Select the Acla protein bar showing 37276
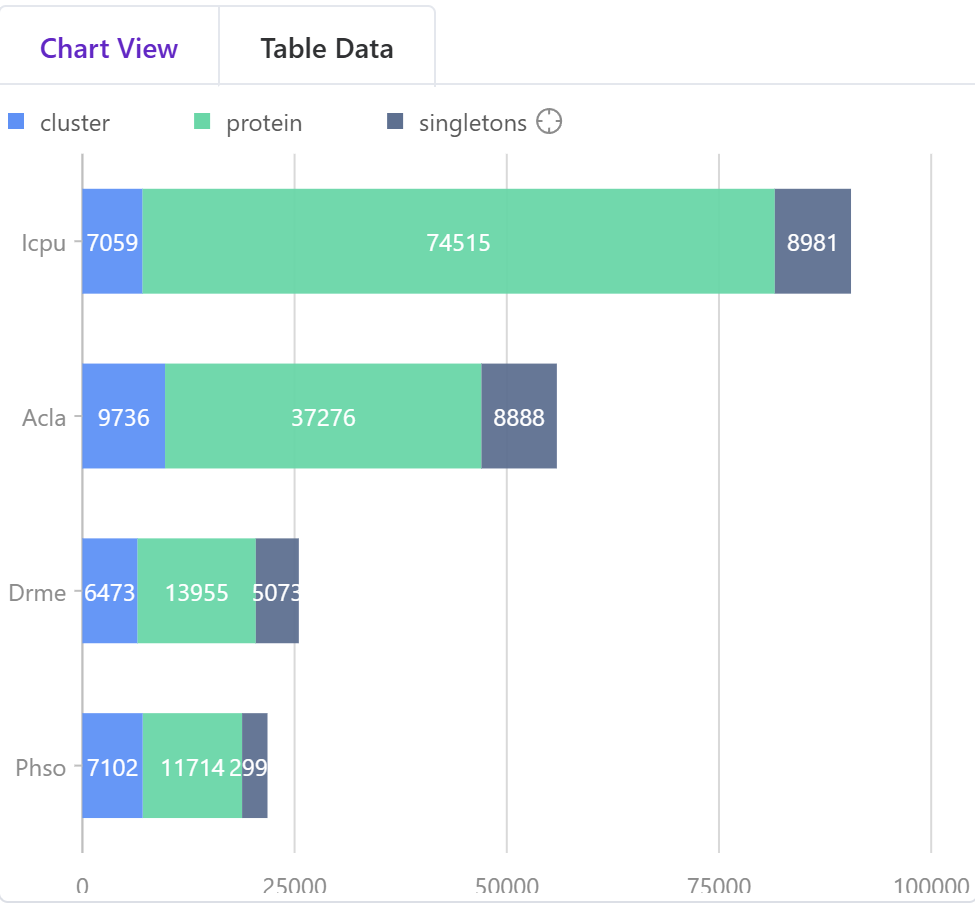 point(323,416)
